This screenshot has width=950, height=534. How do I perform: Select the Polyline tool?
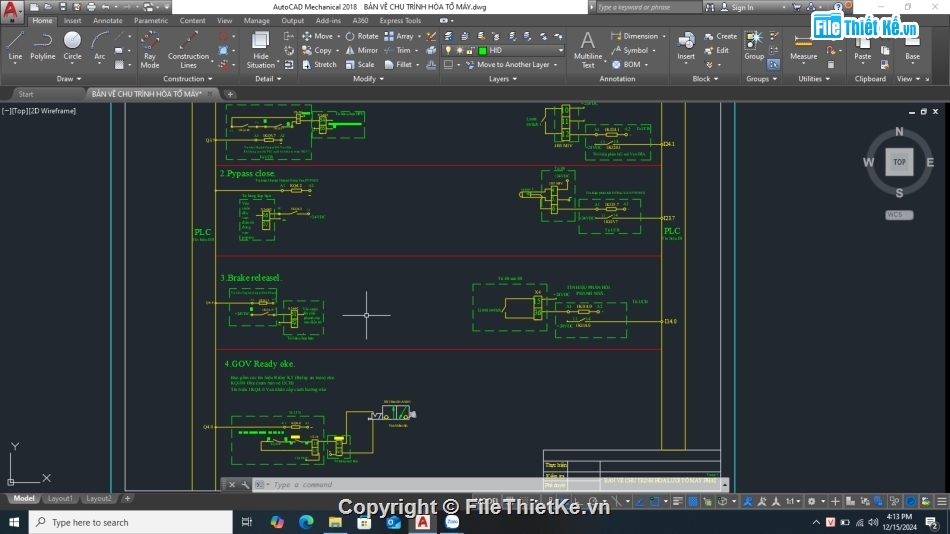(42, 47)
